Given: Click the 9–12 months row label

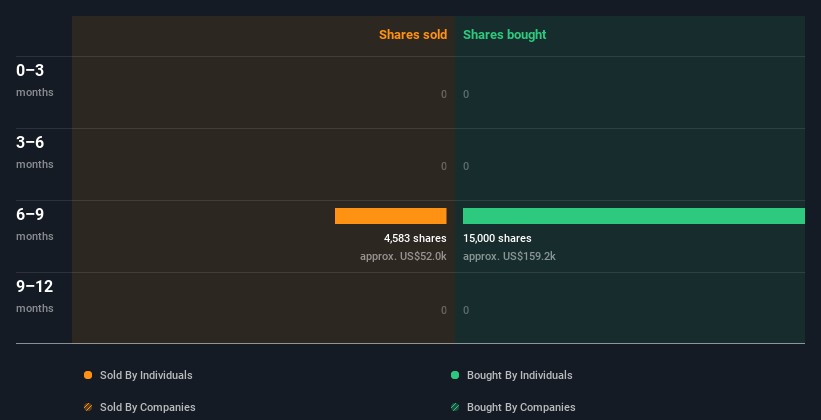Looking at the screenshot, I should (35, 296).
